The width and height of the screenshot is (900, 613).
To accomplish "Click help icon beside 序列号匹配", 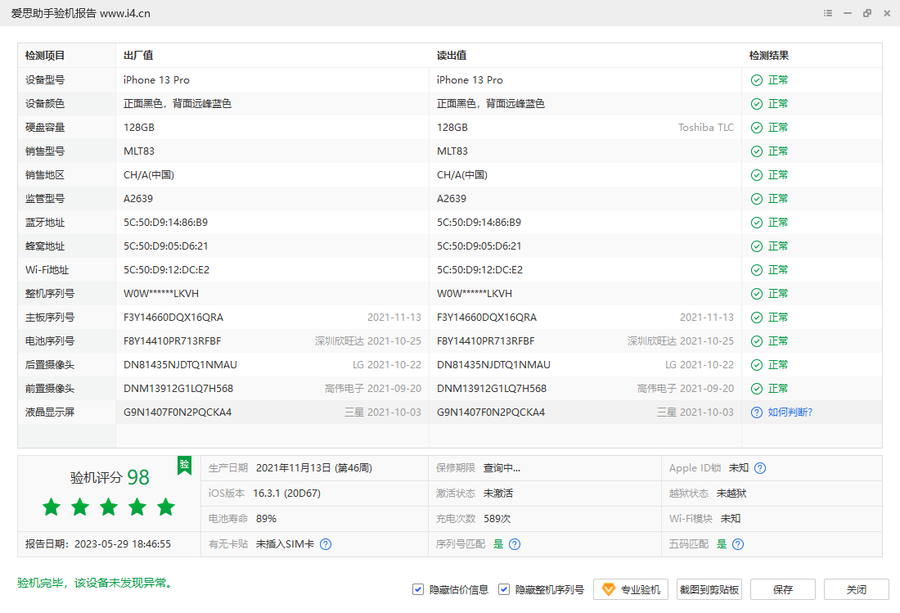I will [514, 544].
